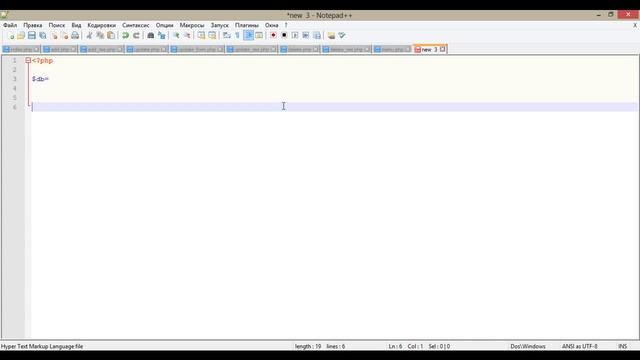Click the Cut scissors icon
Viewport: 640px width, 360px height.
(89, 36)
